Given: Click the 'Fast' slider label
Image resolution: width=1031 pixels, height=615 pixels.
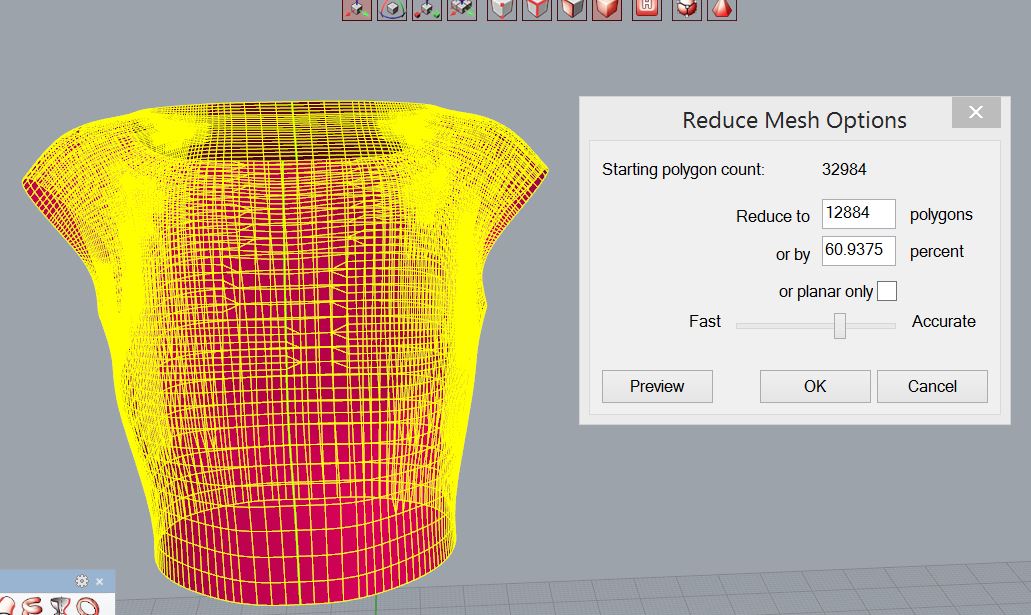Looking at the screenshot, I should pyautogui.click(x=704, y=322).
